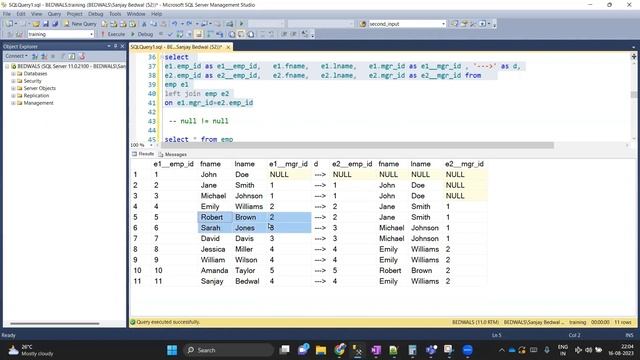
Task: Click the Windows Start button
Action: (x=172, y=350)
